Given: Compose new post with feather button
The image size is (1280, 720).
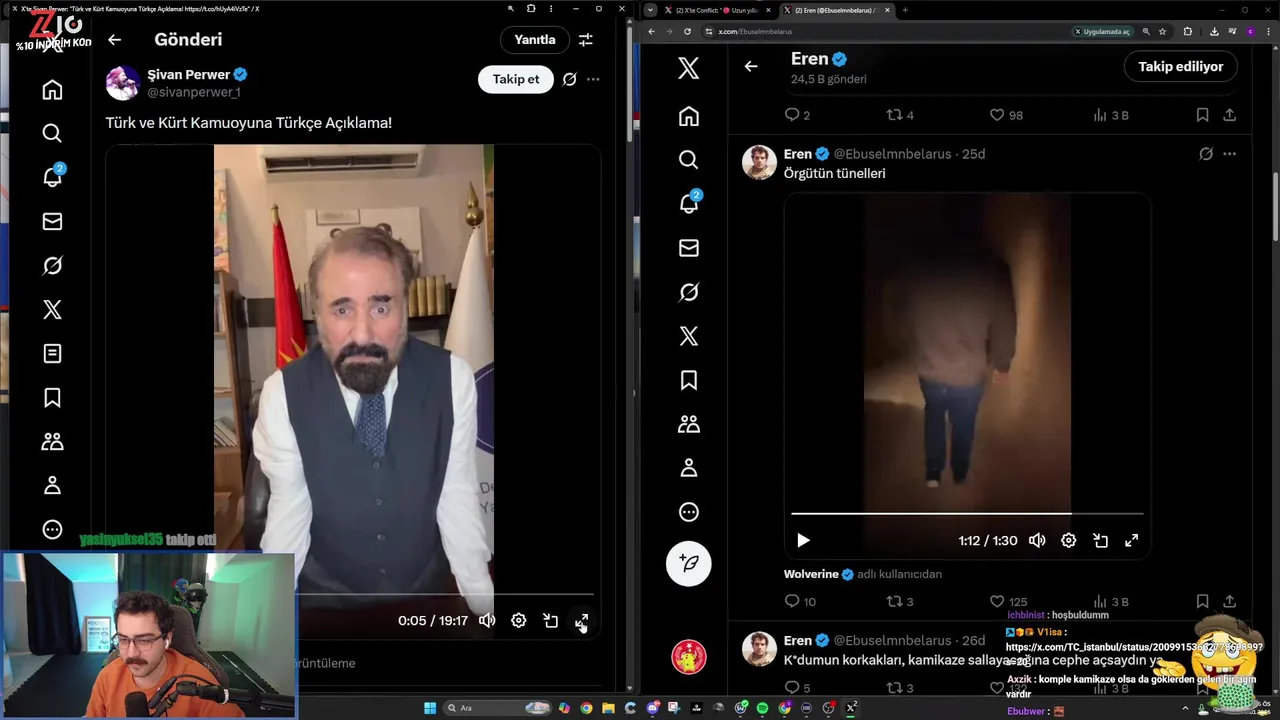Looking at the screenshot, I should [688, 563].
